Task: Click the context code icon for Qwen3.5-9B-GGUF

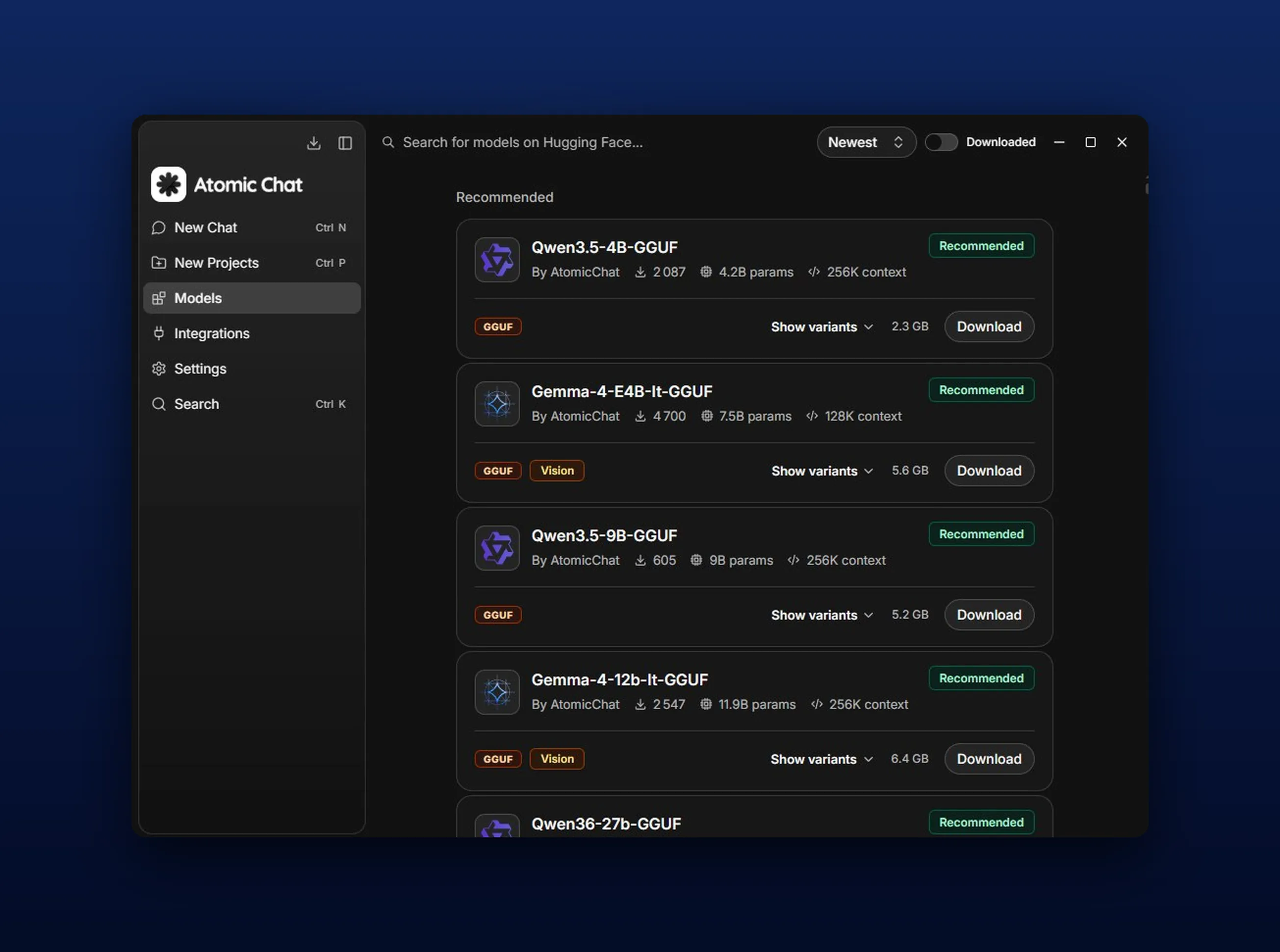Action: click(794, 560)
